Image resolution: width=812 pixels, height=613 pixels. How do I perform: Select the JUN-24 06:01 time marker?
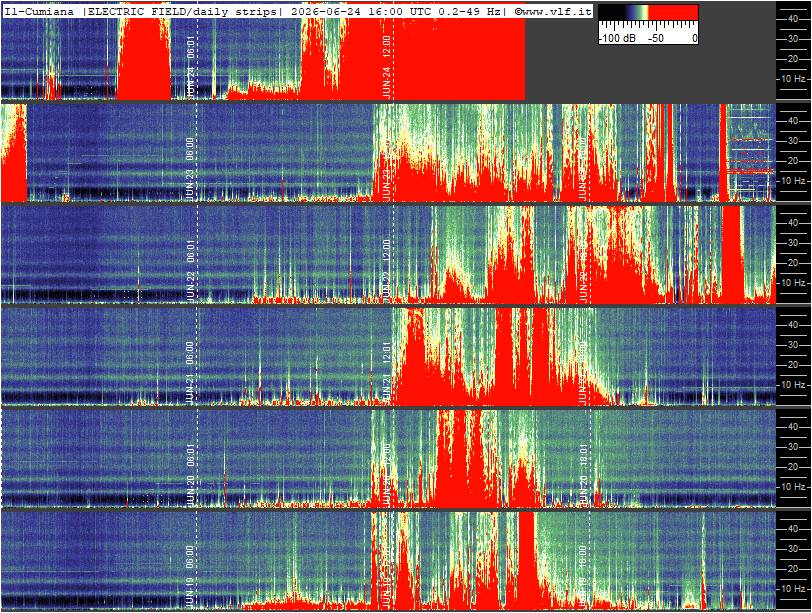point(191,66)
